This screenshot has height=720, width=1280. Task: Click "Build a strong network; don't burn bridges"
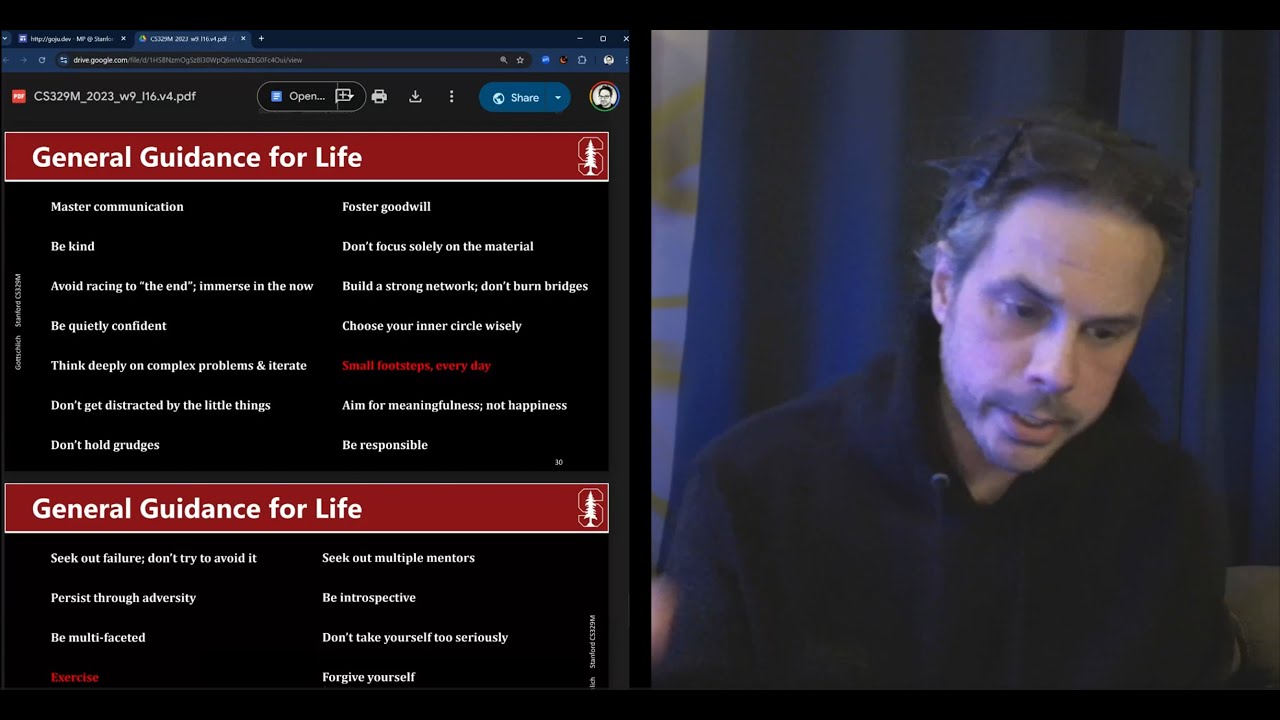465,286
